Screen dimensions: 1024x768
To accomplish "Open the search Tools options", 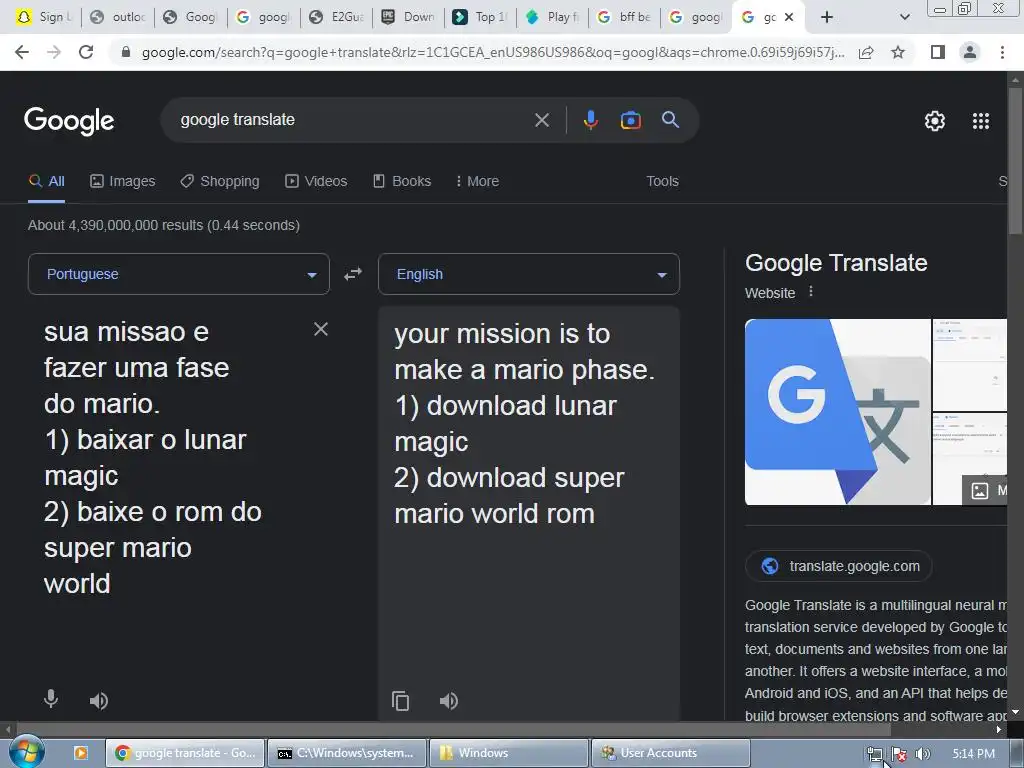I will pos(662,181).
